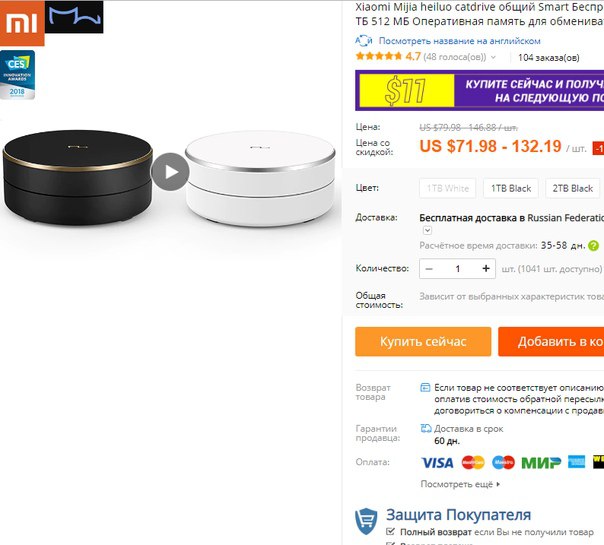
Task: Select the 2TB Black color option
Action: pos(573,188)
